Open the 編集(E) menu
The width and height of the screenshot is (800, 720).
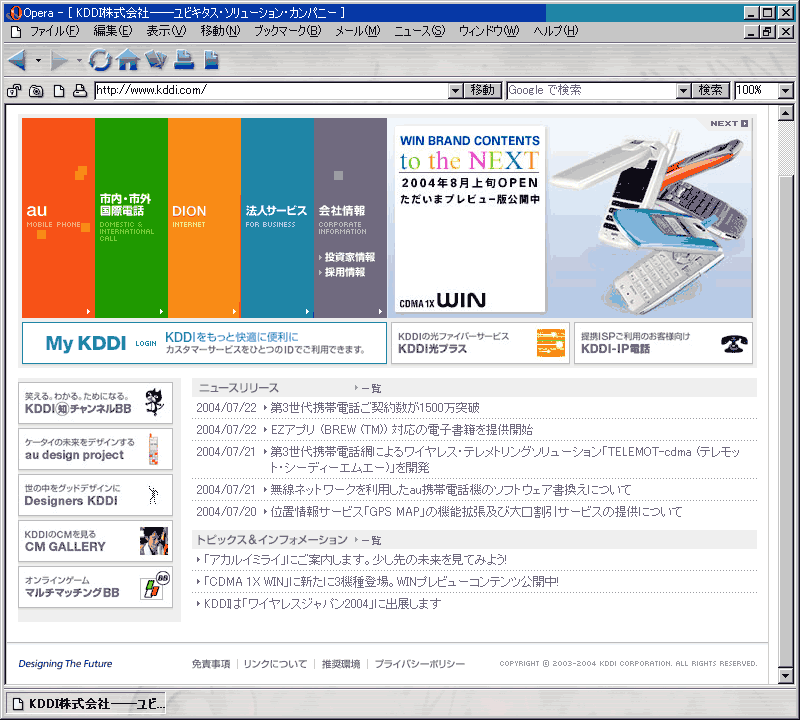coord(113,32)
